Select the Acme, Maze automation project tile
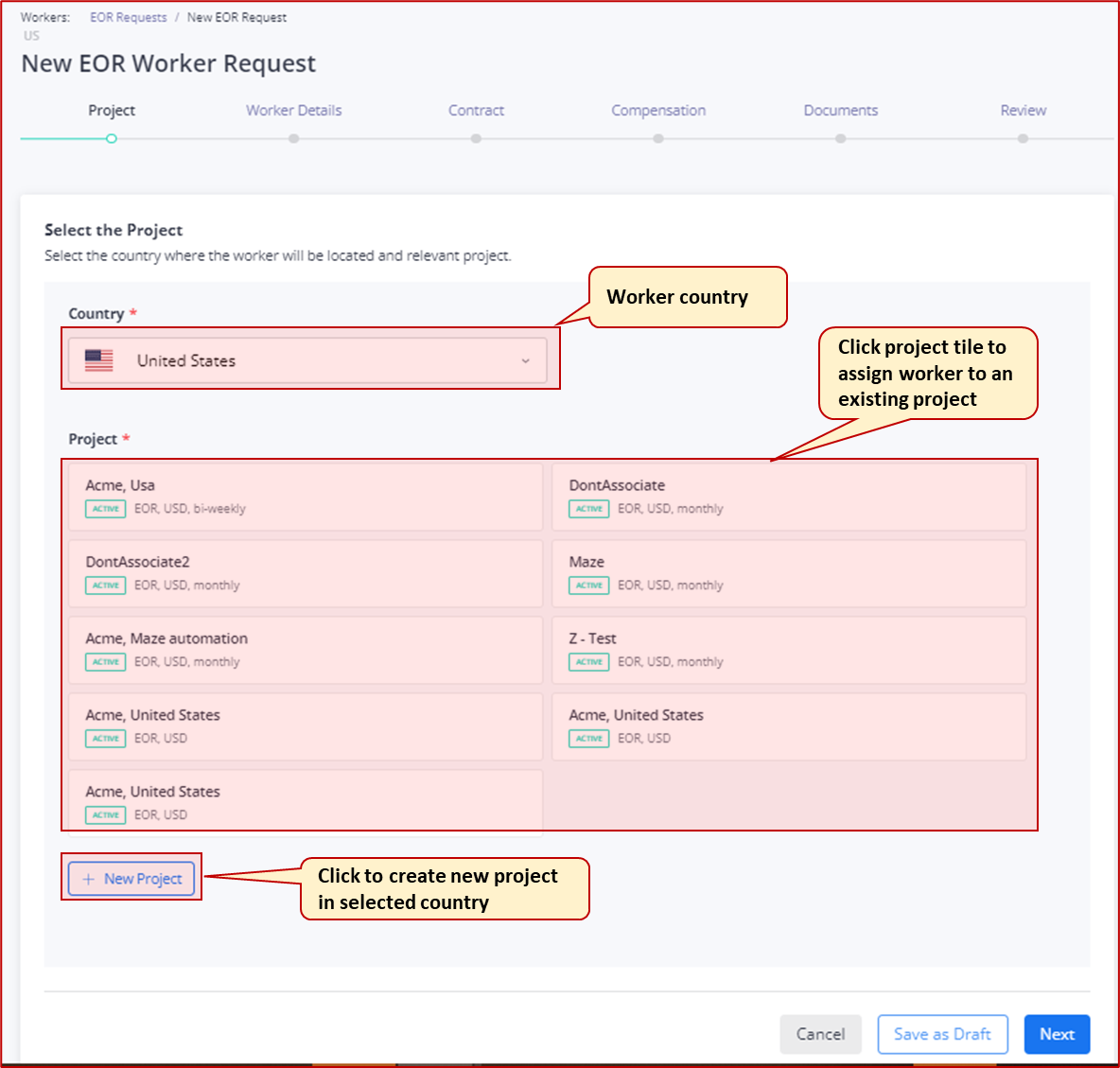The image size is (1120, 1068). point(305,649)
